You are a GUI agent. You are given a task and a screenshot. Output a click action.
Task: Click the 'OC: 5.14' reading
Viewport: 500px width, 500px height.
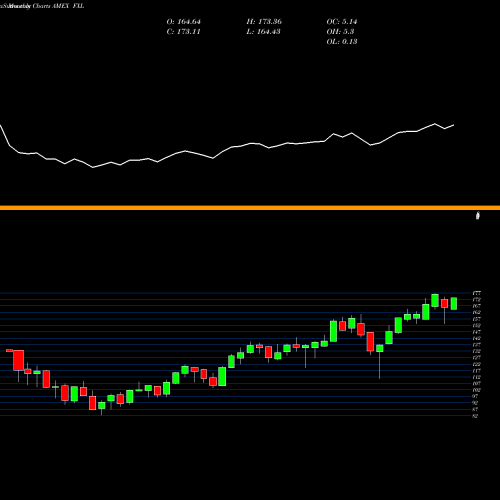click(x=342, y=22)
